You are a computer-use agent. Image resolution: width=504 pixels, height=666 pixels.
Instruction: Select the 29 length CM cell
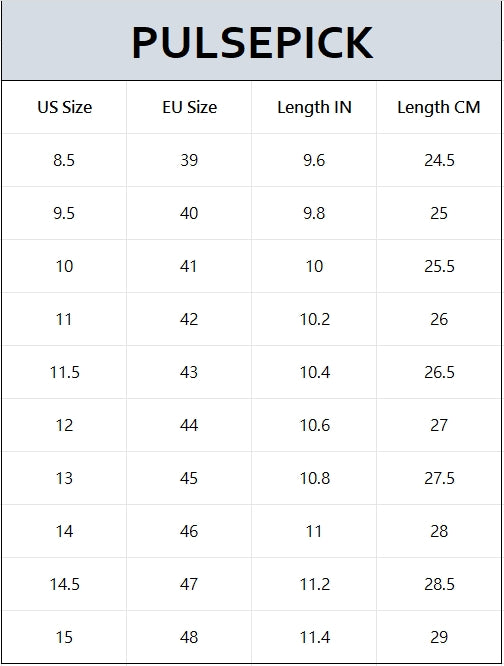[x=439, y=637]
